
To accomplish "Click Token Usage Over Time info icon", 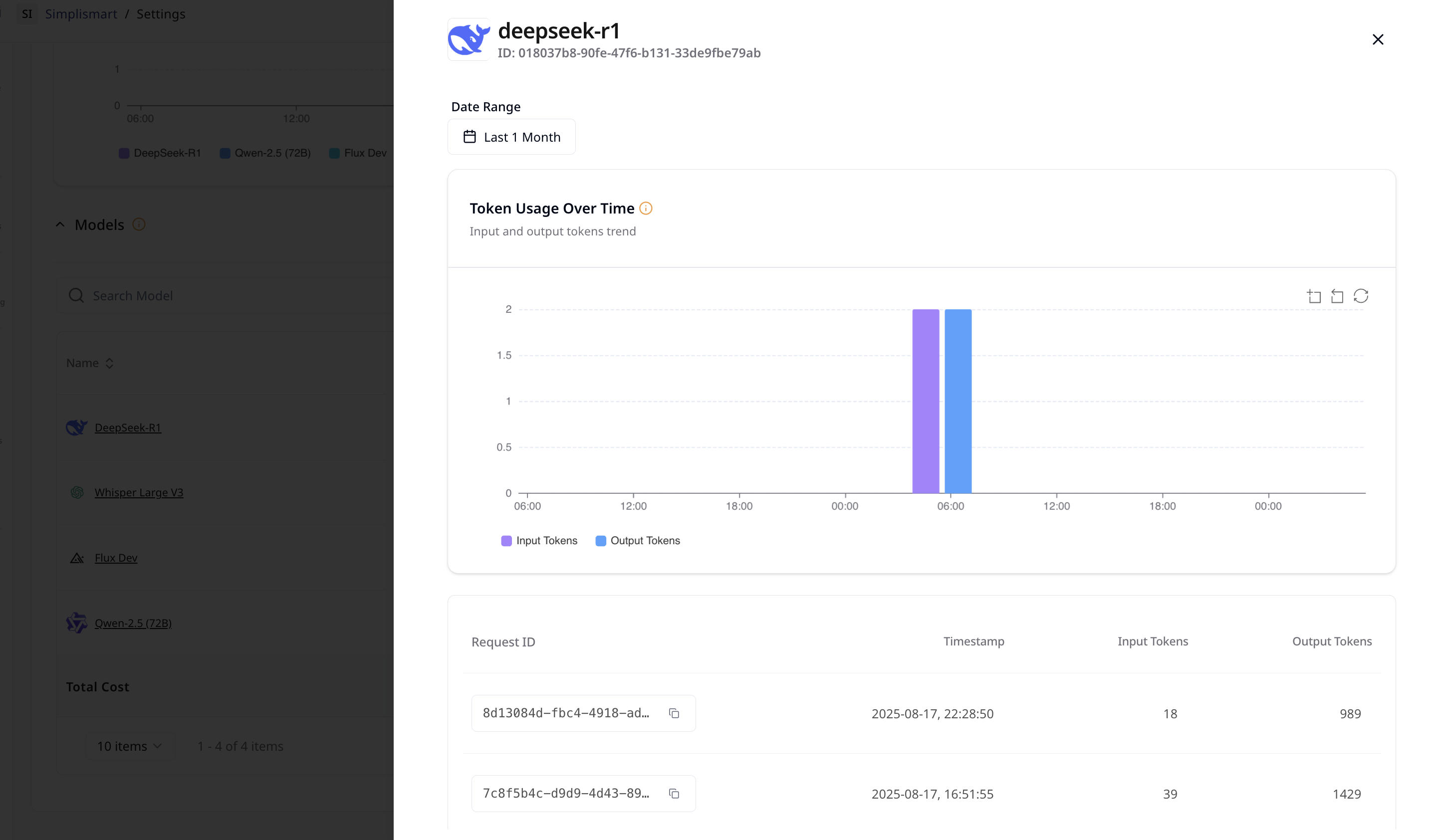I will (646, 209).
